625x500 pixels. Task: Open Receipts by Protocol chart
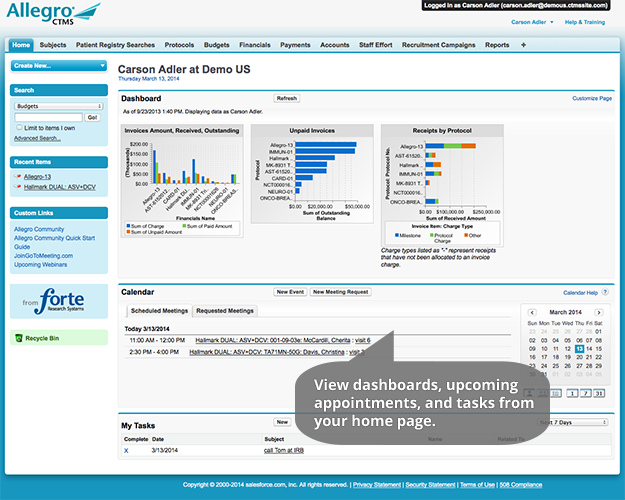(x=442, y=185)
